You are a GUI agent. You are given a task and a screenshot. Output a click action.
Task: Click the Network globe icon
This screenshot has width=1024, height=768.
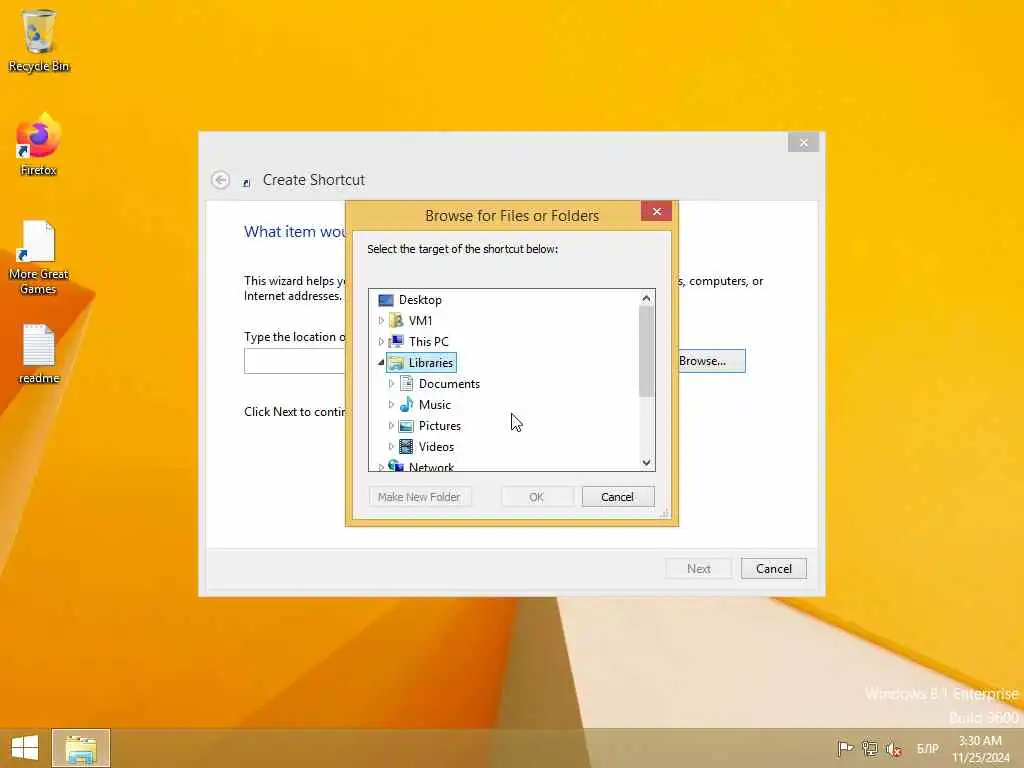click(396, 466)
